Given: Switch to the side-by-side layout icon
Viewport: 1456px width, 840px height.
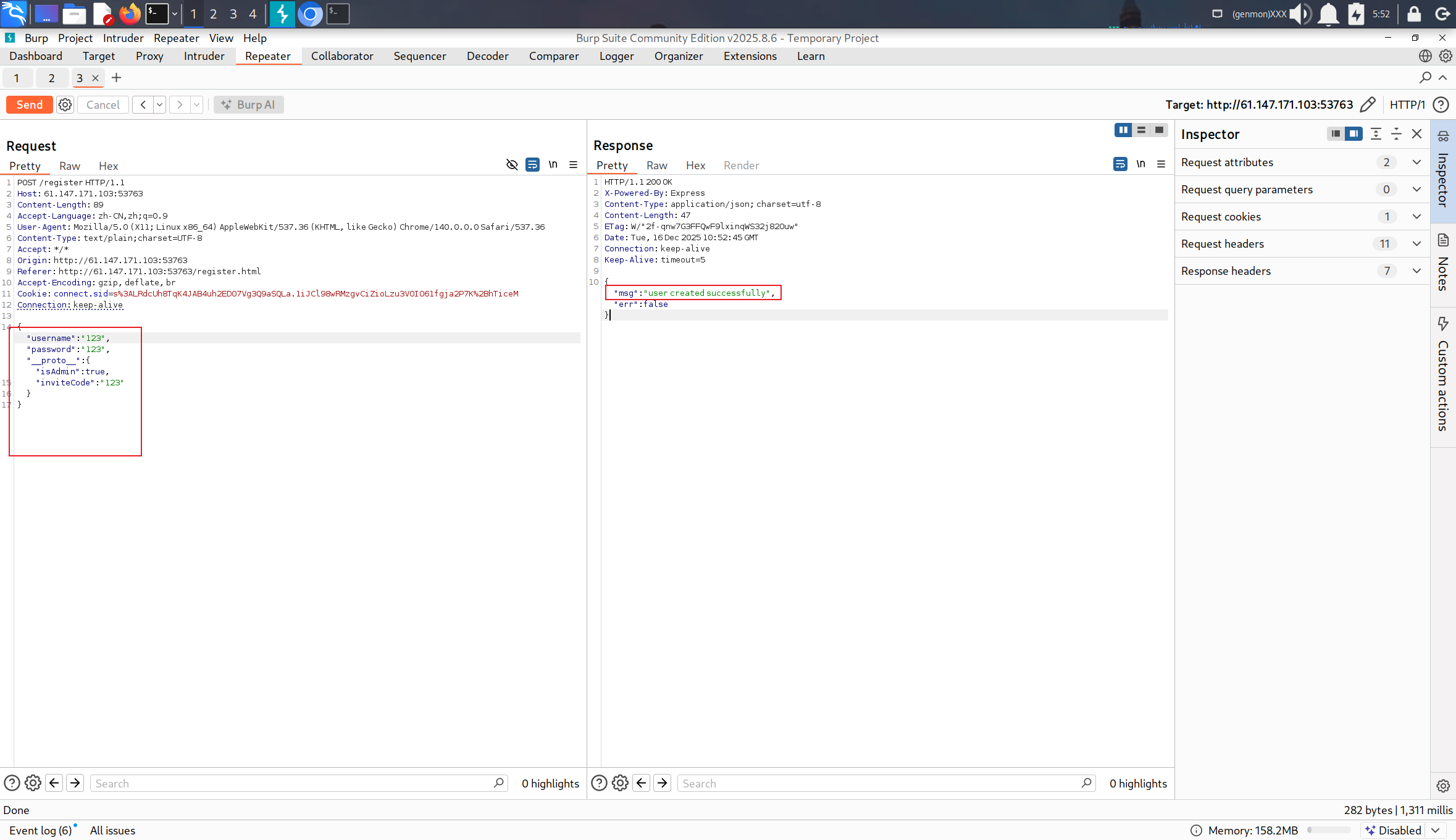Looking at the screenshot, I should (x=1123, y=130).
